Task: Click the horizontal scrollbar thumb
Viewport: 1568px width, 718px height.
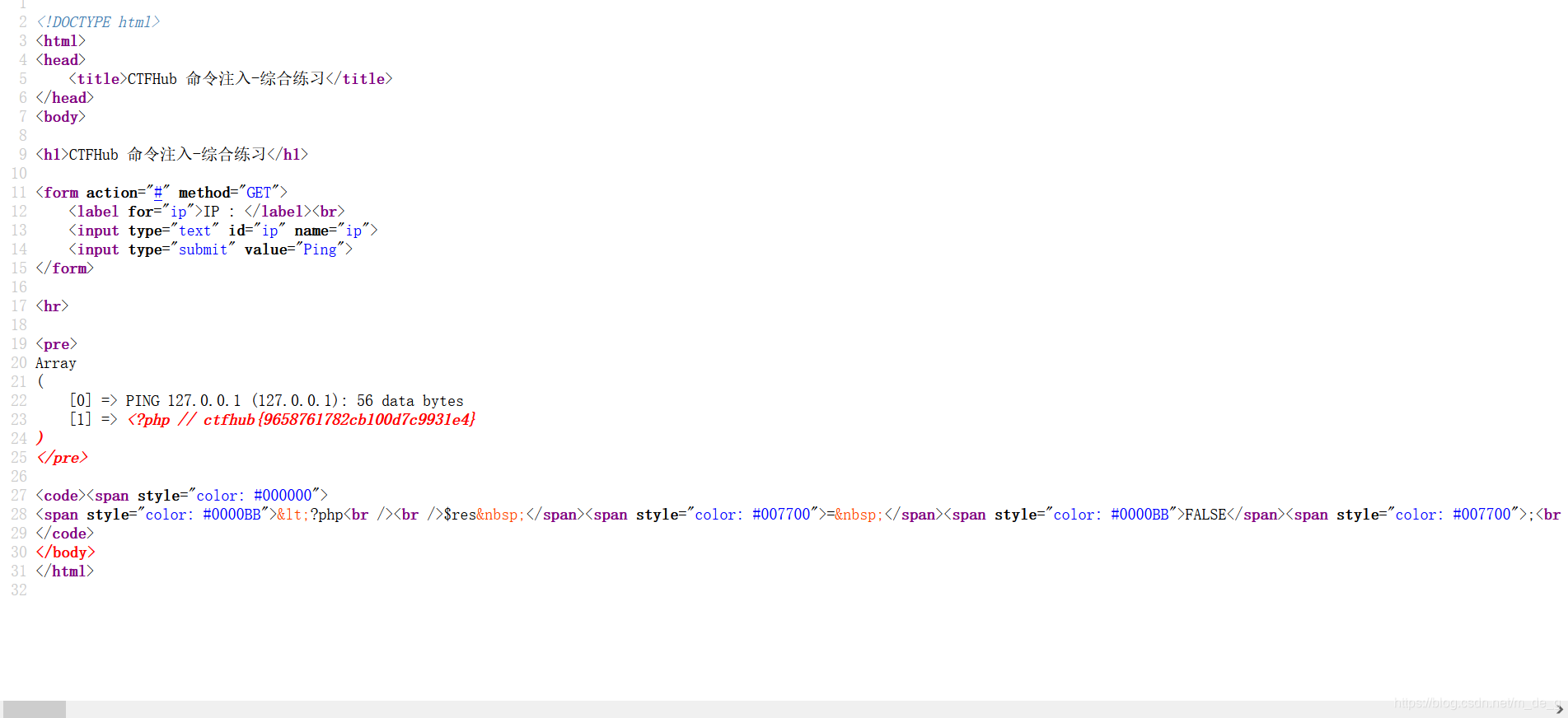Action: pyautogui.click(x=35, y=709)
